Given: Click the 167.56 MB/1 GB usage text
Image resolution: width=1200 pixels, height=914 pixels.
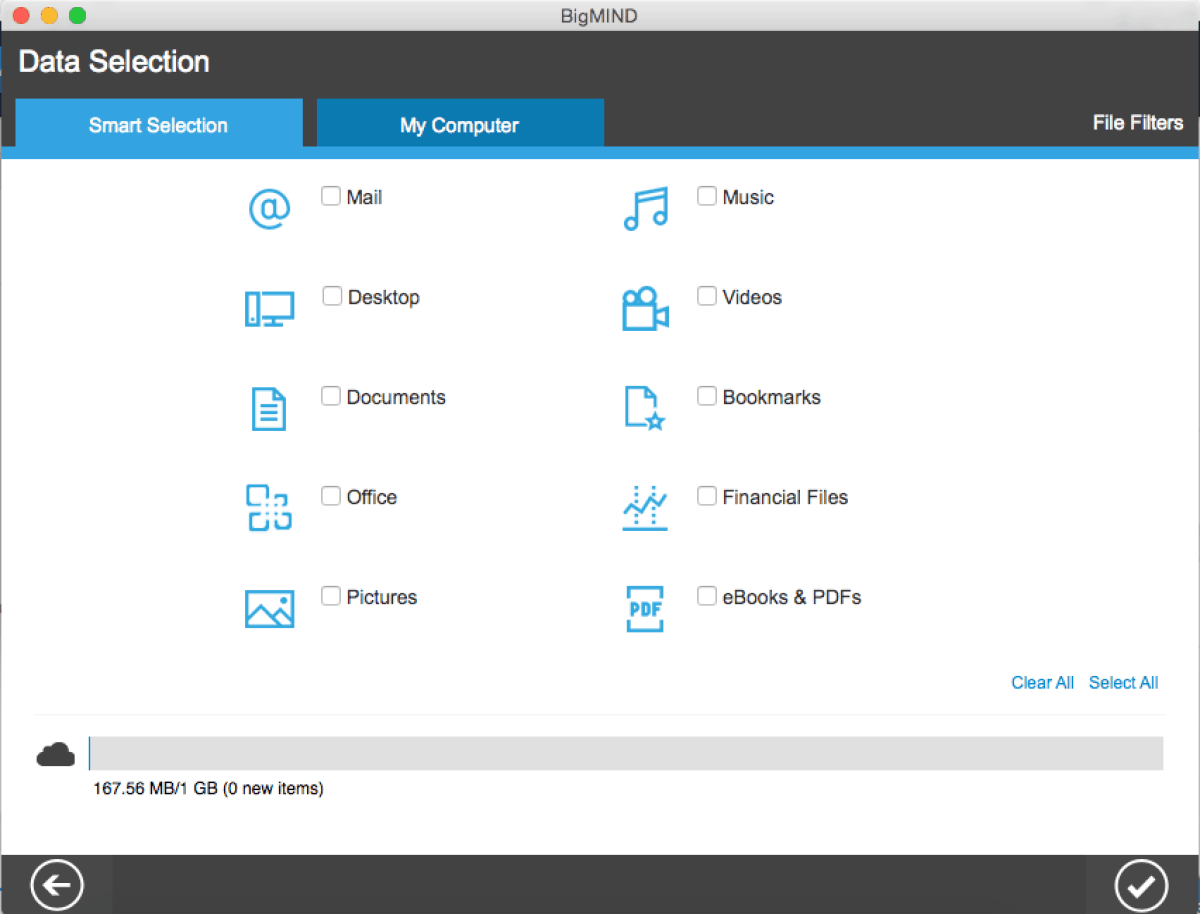Looking at the screenshot, I should point(208,789).
